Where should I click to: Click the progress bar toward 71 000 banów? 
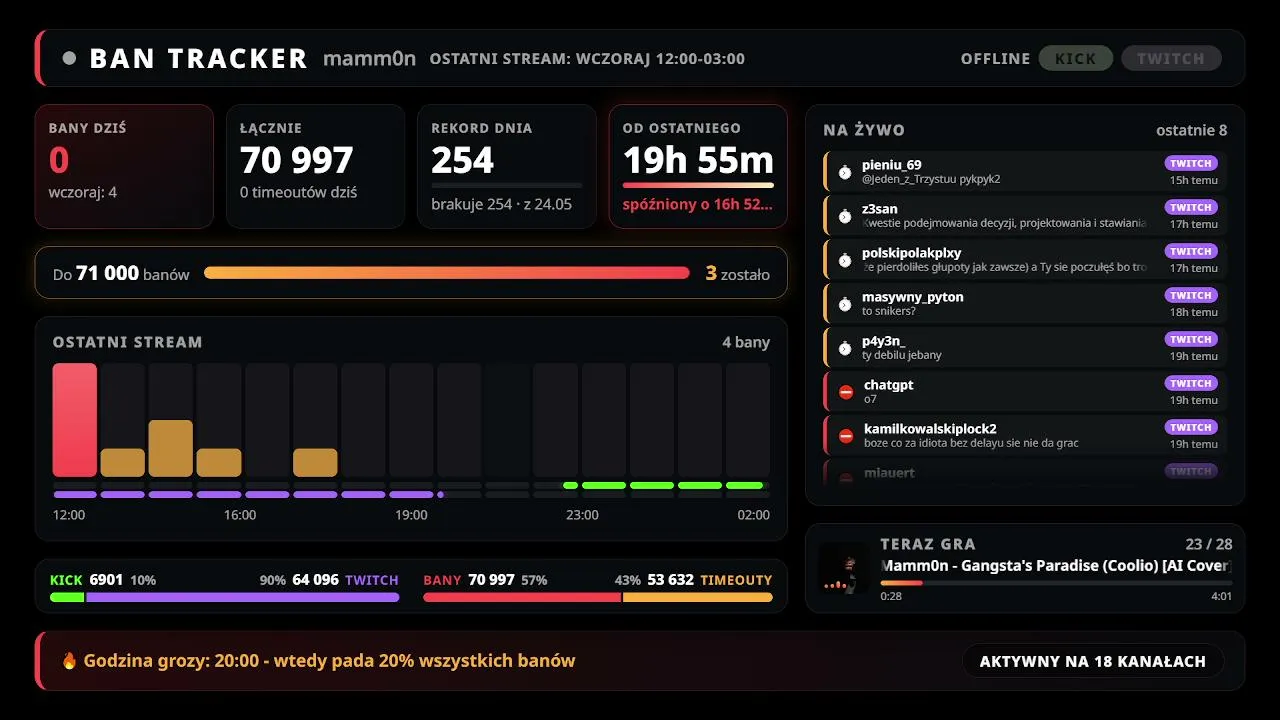(x=447, y=273)
